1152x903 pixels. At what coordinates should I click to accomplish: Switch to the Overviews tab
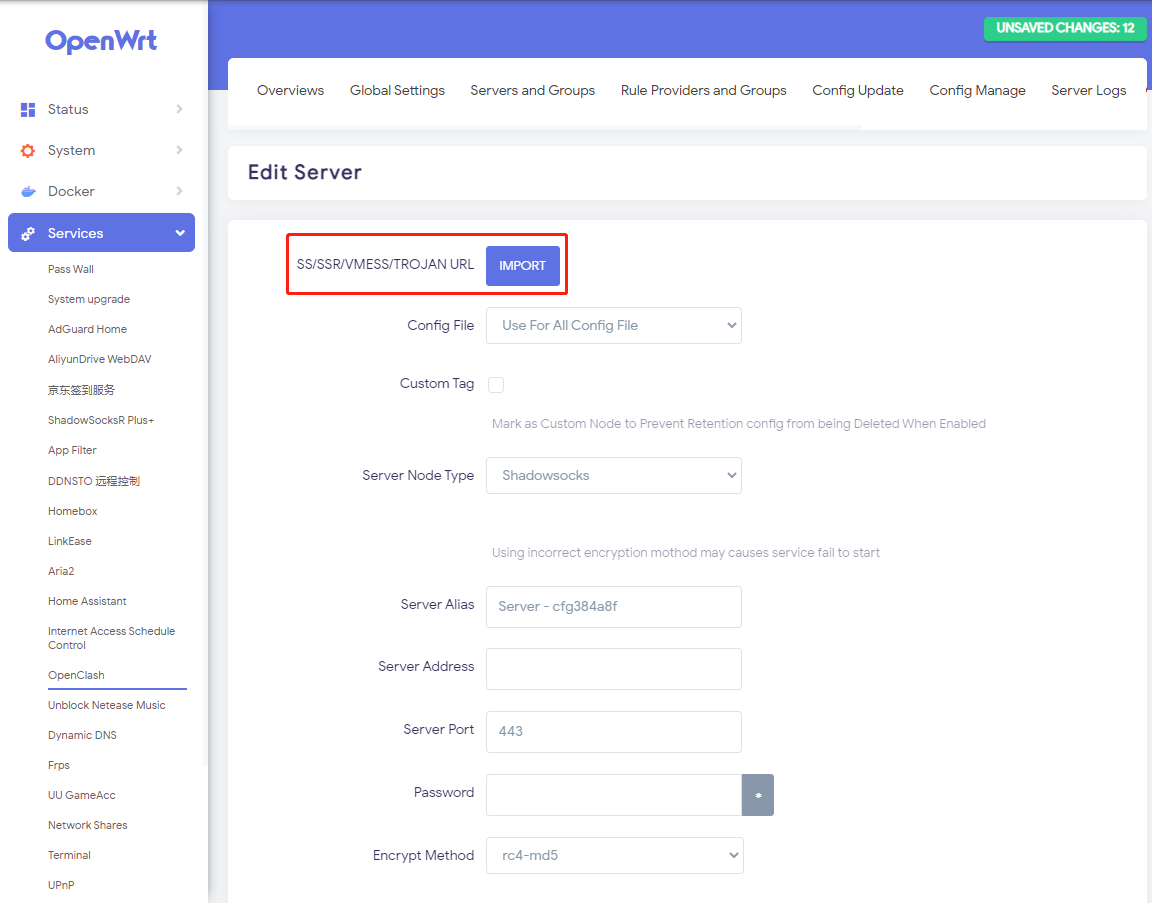pyautogui.click(x=290, y=90)
